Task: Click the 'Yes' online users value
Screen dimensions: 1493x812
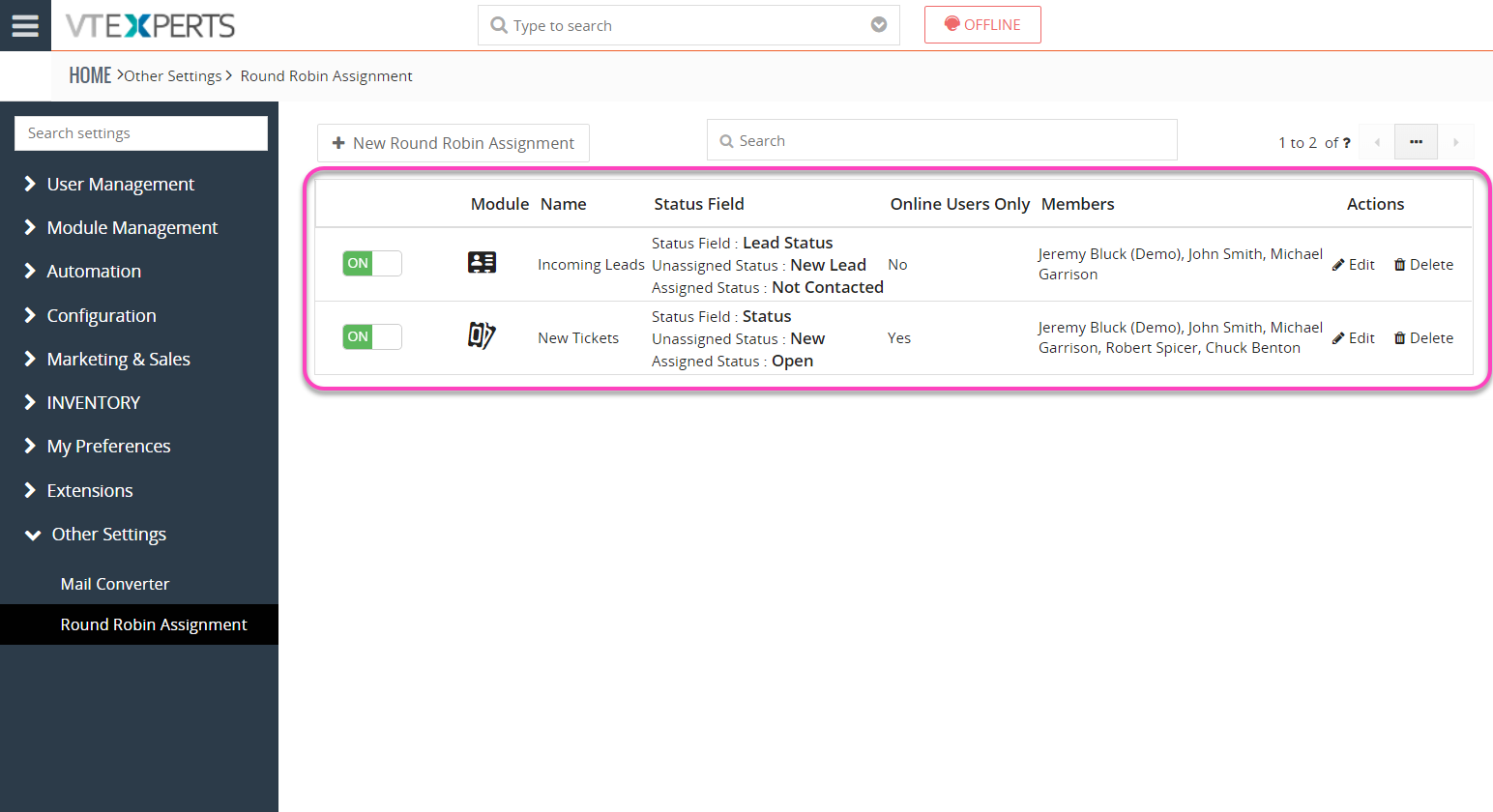Action: tap(899, 338)
